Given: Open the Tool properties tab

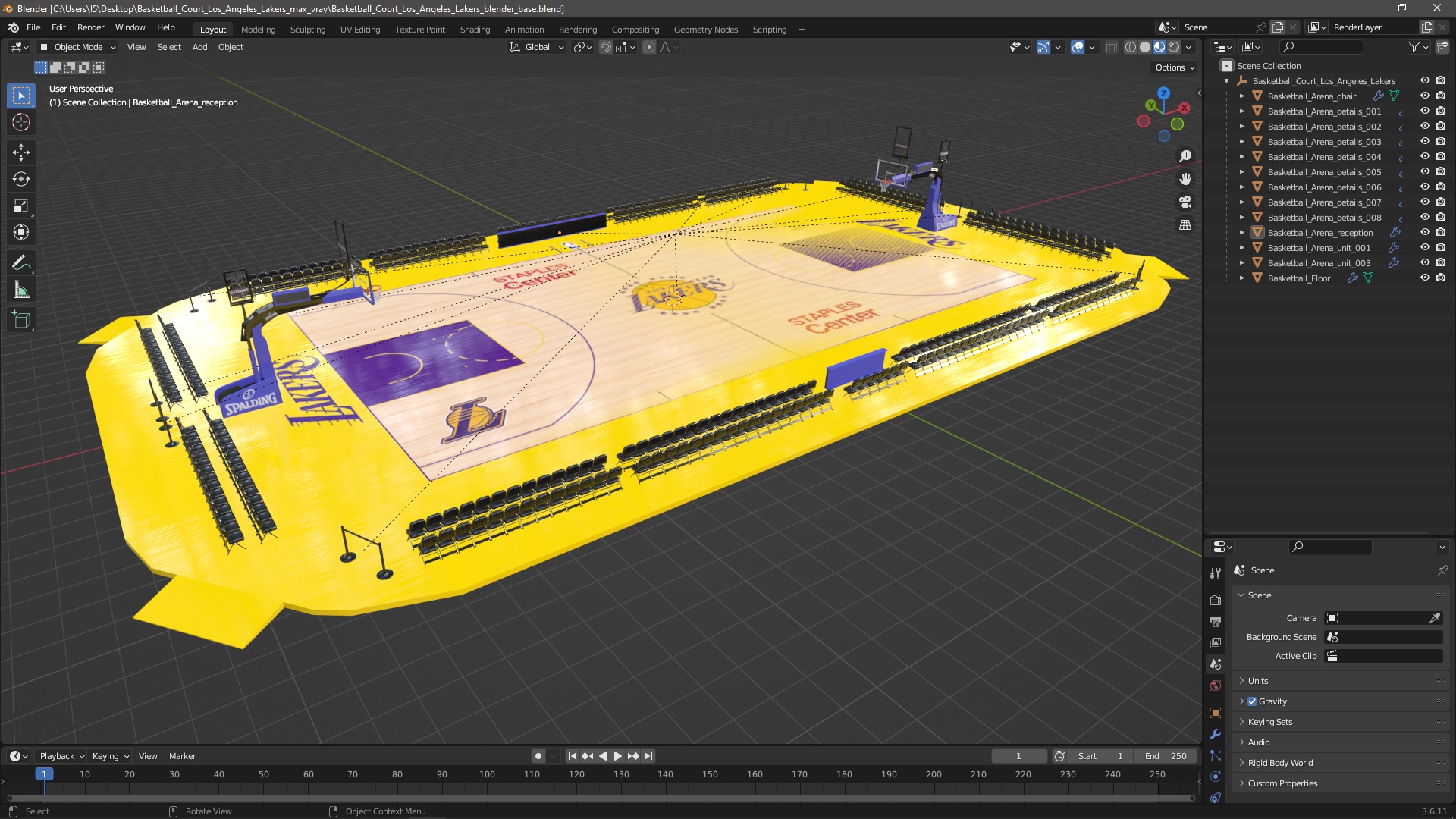Looking at the screenshot, I should click(1216, 573).
